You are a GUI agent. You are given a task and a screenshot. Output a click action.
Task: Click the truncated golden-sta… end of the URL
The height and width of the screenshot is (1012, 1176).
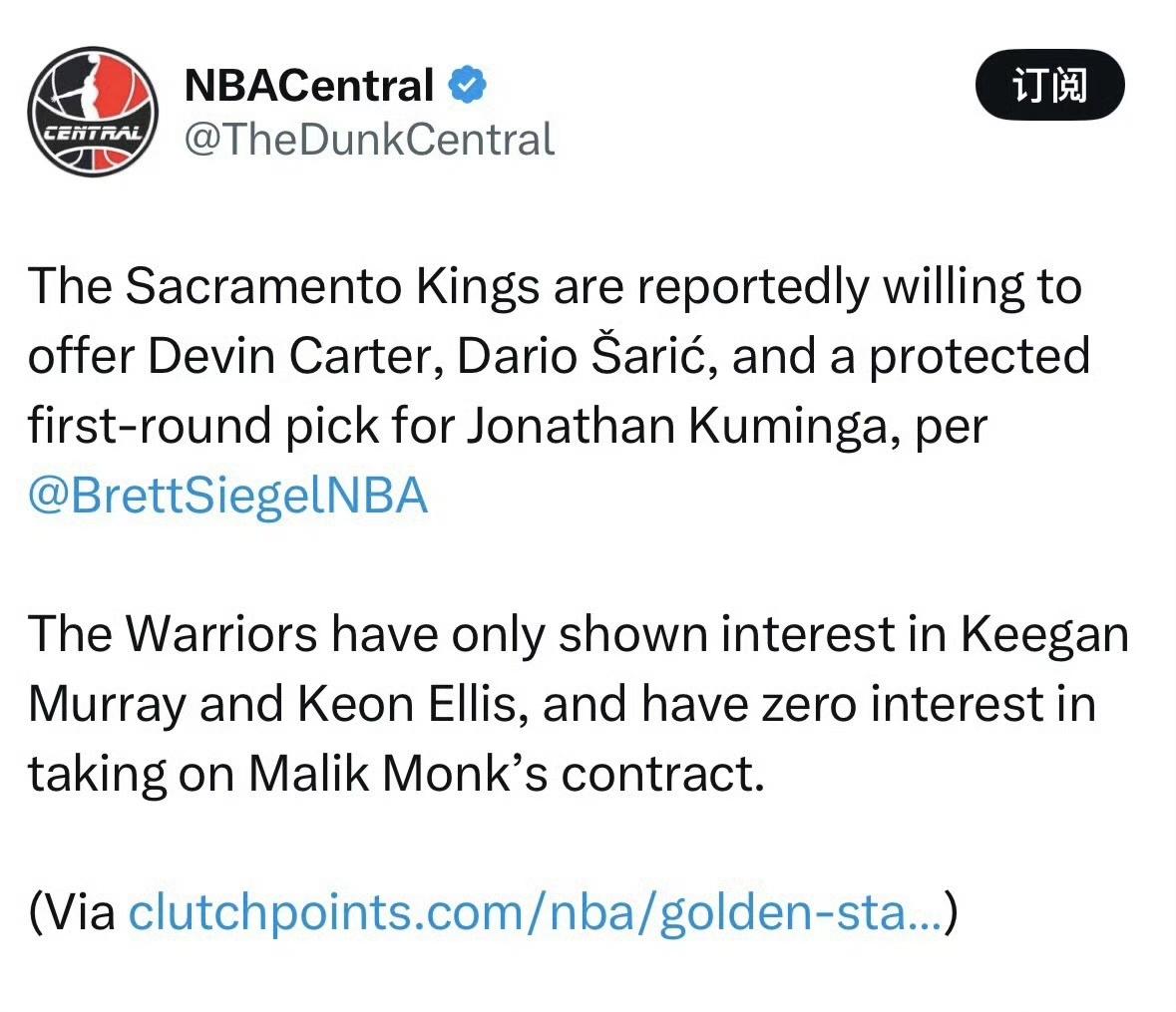point(801,912)
